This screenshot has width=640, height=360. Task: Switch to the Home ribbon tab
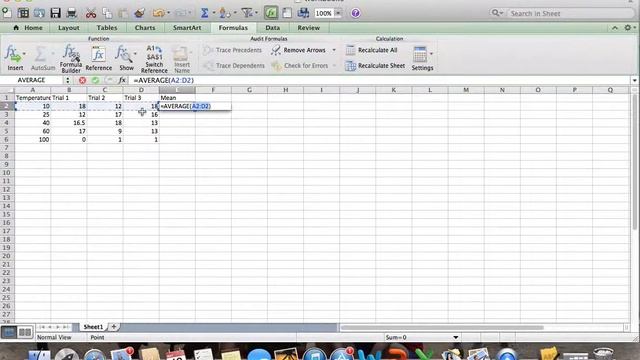[x=28, y=28]
